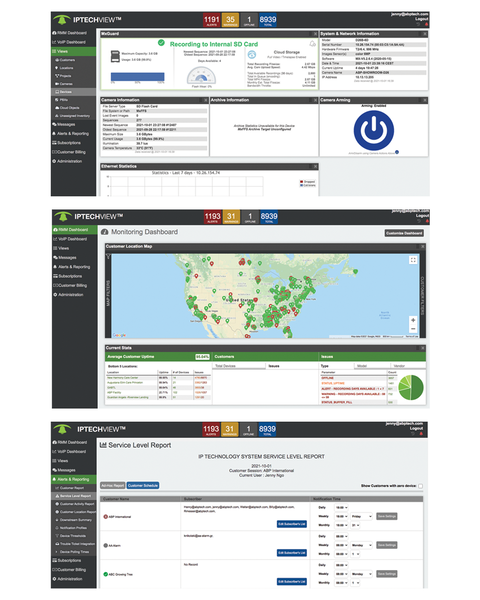Viewport: 480px width, 600px height.
Task: Open the Monthly day 31 dropdown for ABP International
Action: pyautogui.click(x=356, y=525)
